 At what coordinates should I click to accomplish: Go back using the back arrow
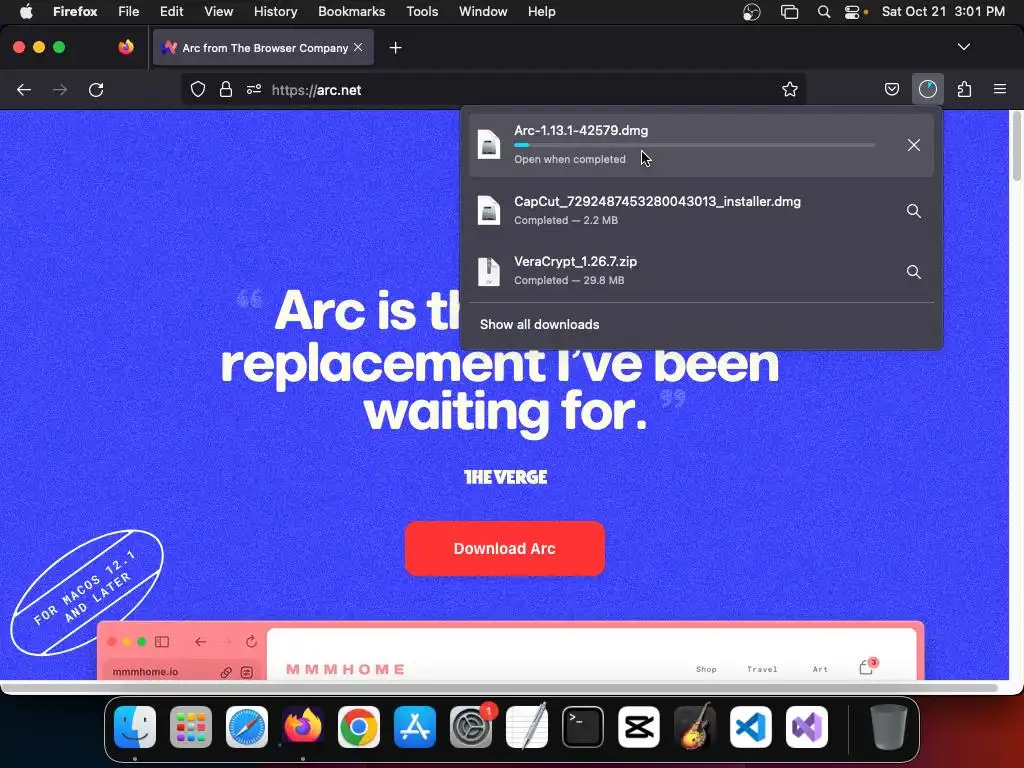(x=24, y=89)
